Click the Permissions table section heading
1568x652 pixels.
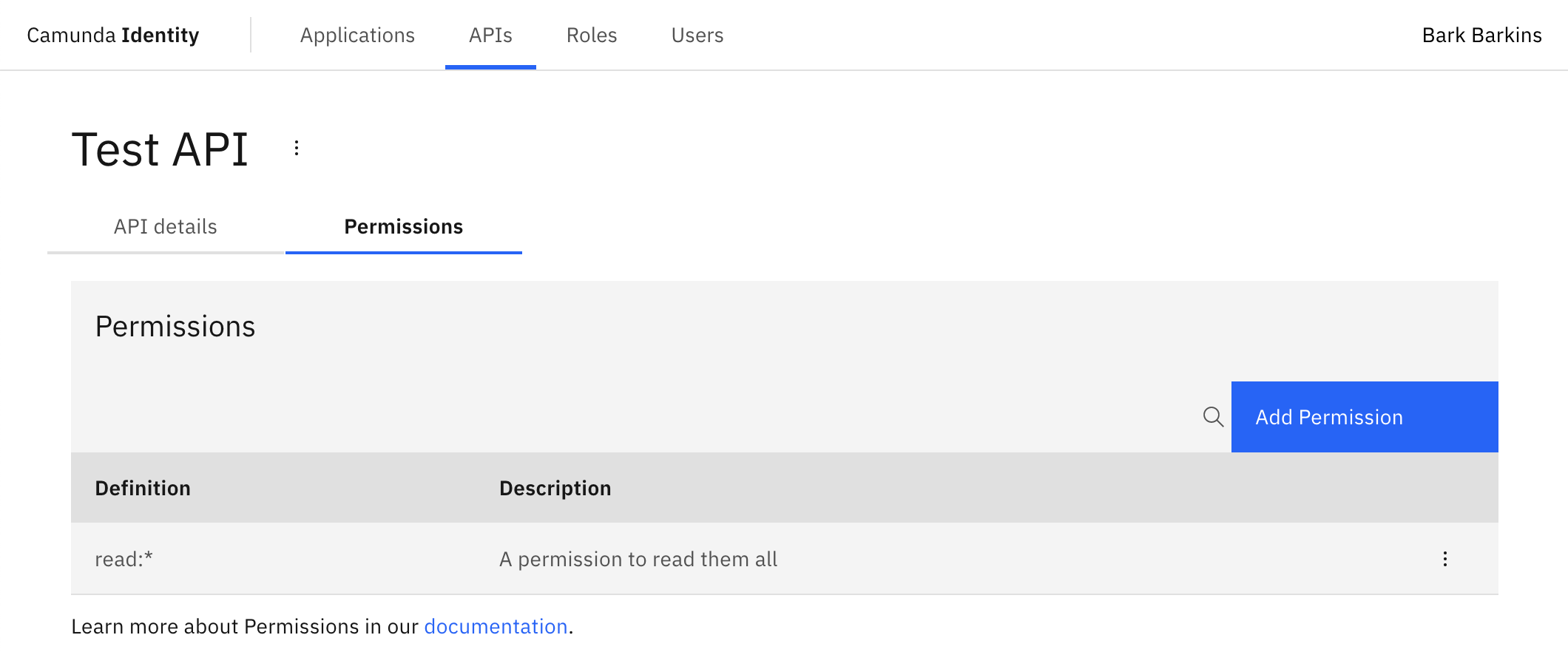point(175,326)
